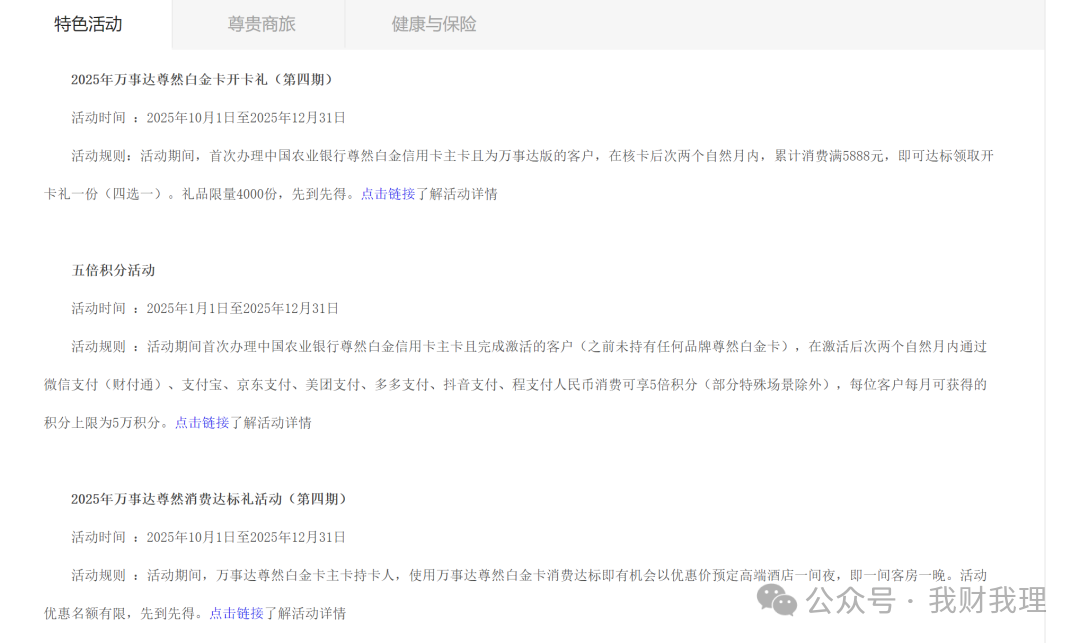Switch to the 尊贵商旅 tab

261,24
